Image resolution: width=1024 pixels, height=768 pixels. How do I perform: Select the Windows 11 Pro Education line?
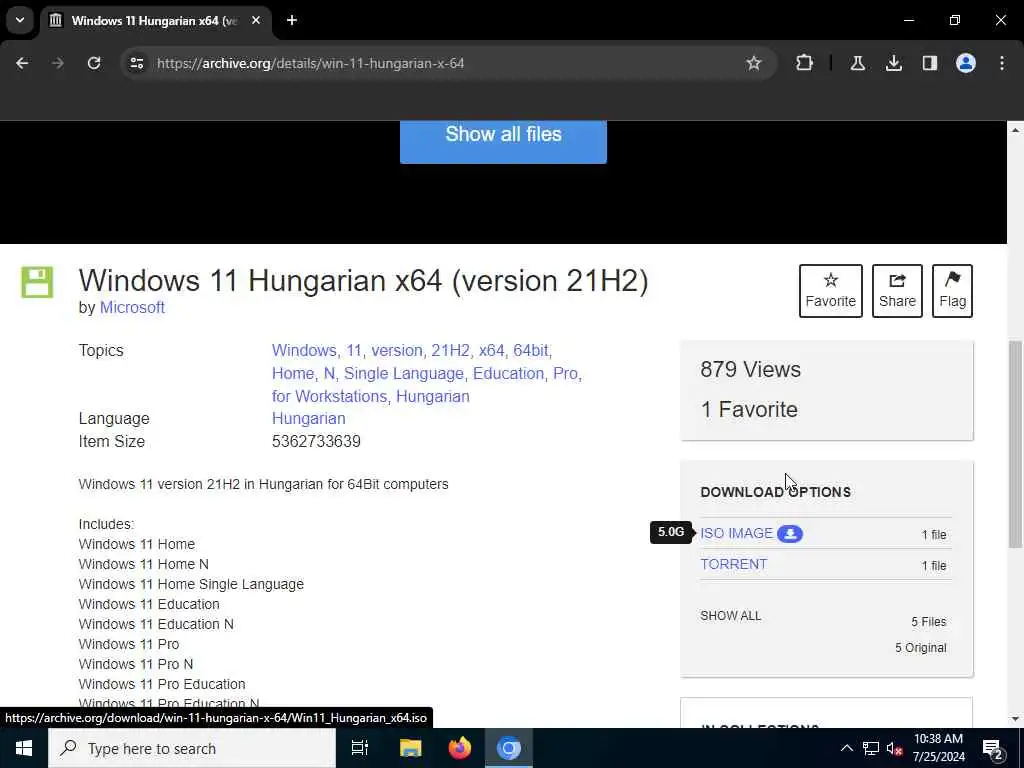(162, 684)
